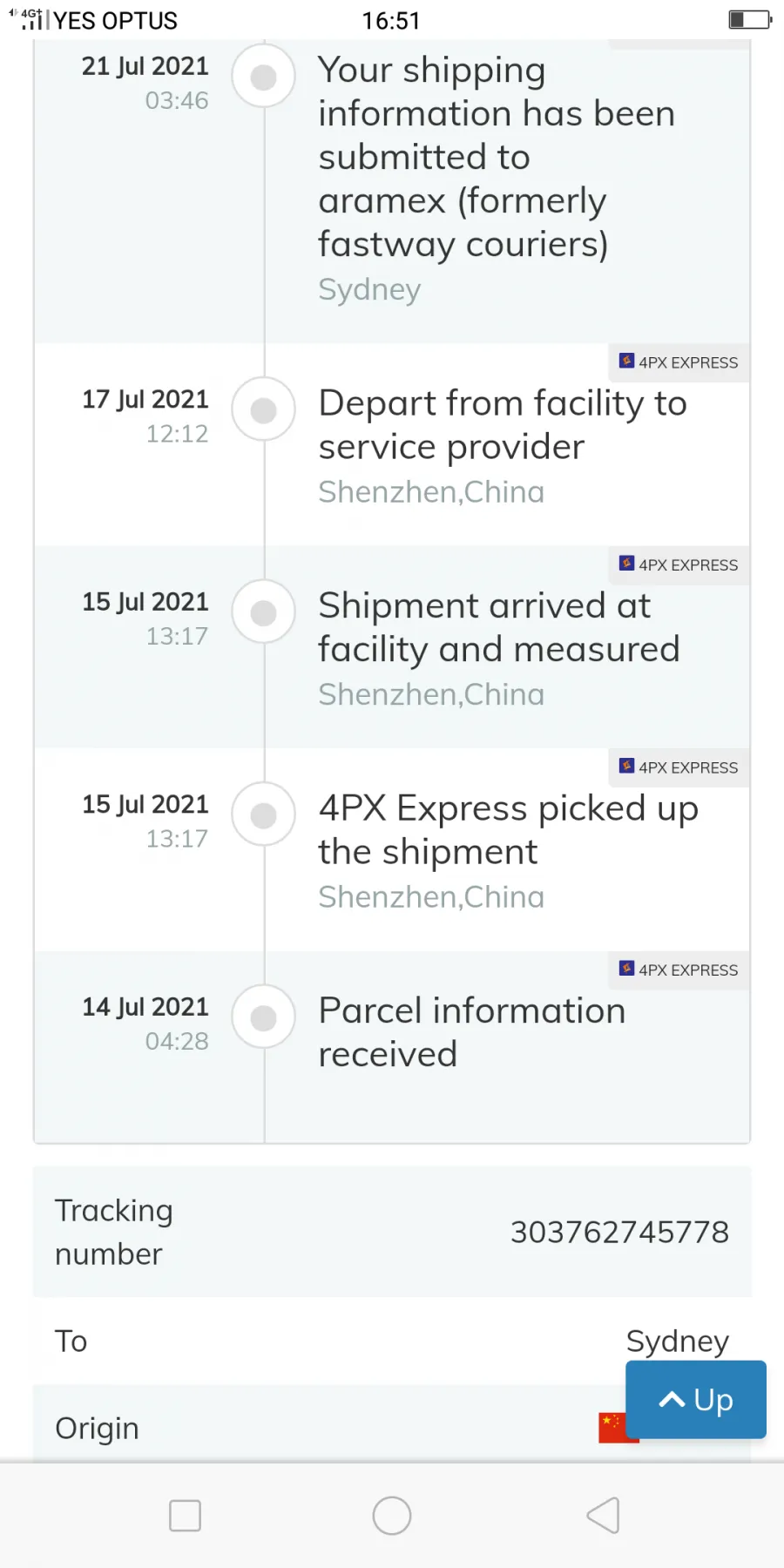Tap tracking number 303762745778
This screenshot has width=784, height=1568.
tap(619, 1232)
